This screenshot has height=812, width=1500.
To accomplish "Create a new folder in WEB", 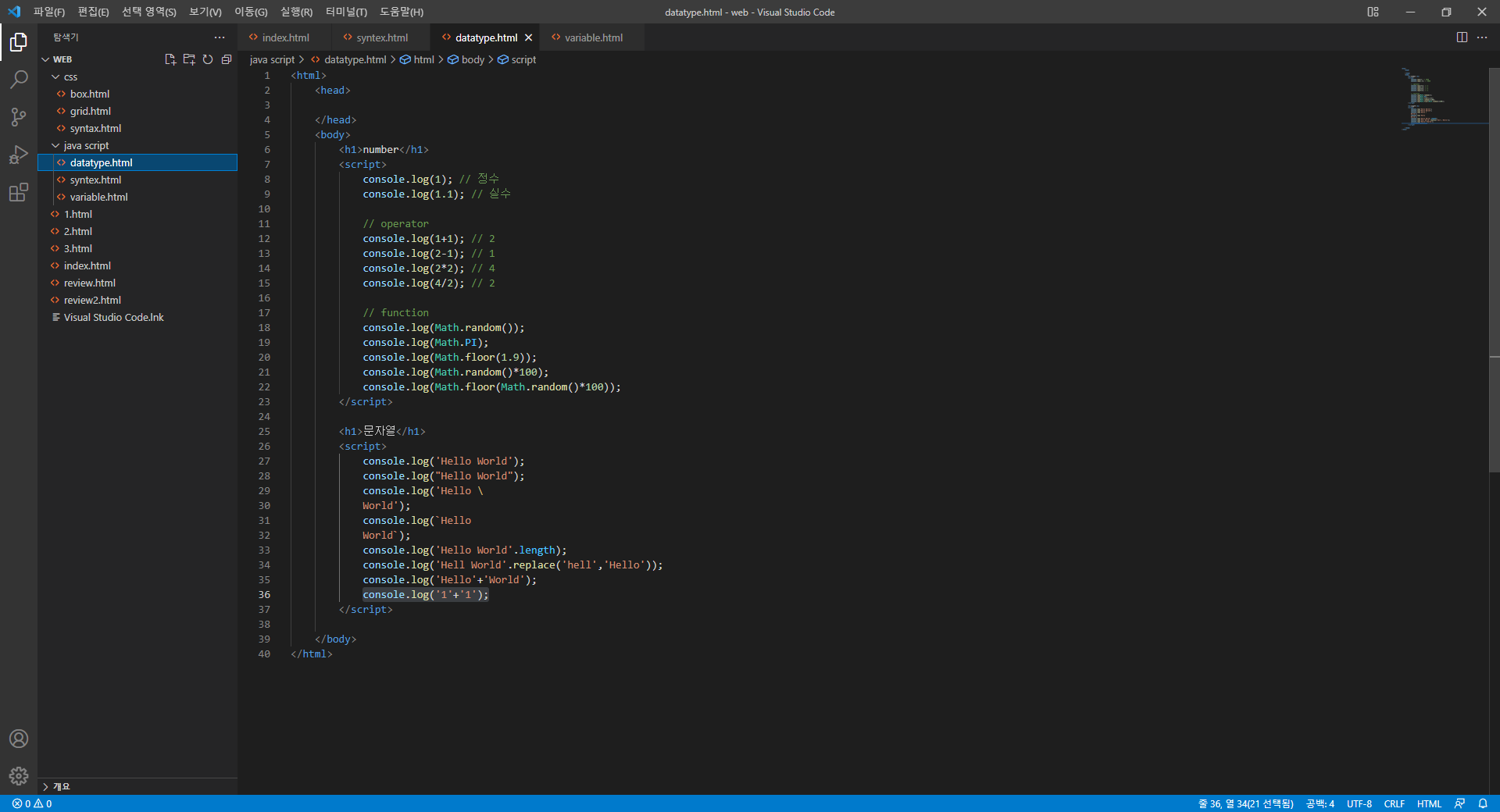I will (189, 59).
